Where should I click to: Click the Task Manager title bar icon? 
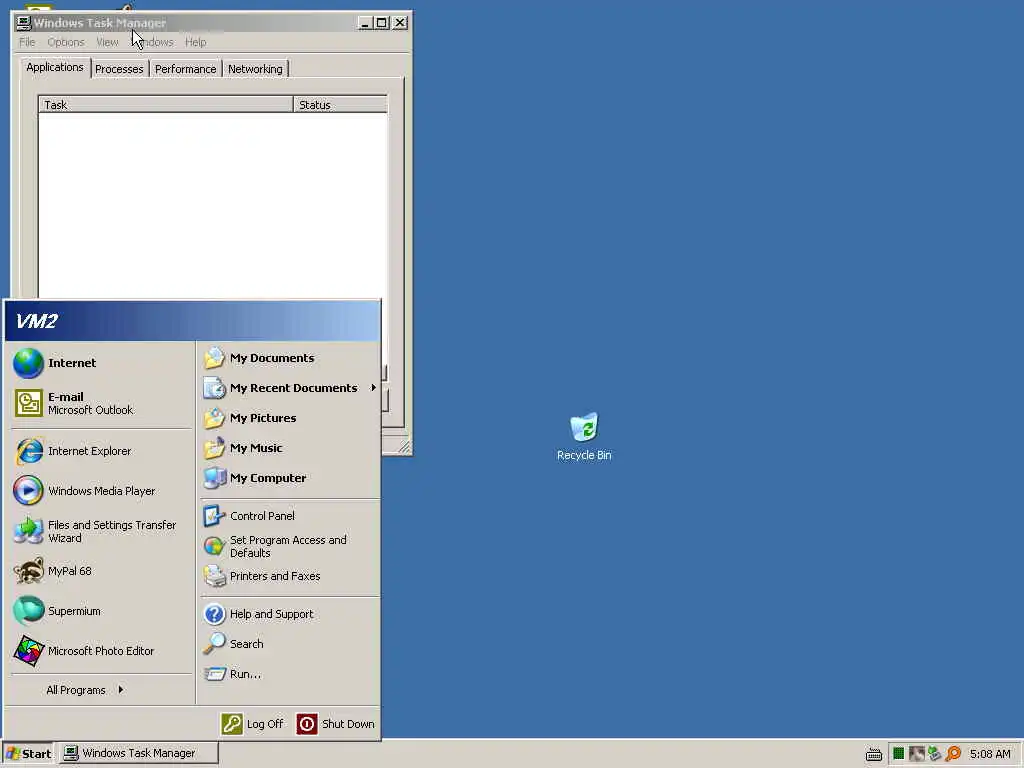[x=24, y=23]
